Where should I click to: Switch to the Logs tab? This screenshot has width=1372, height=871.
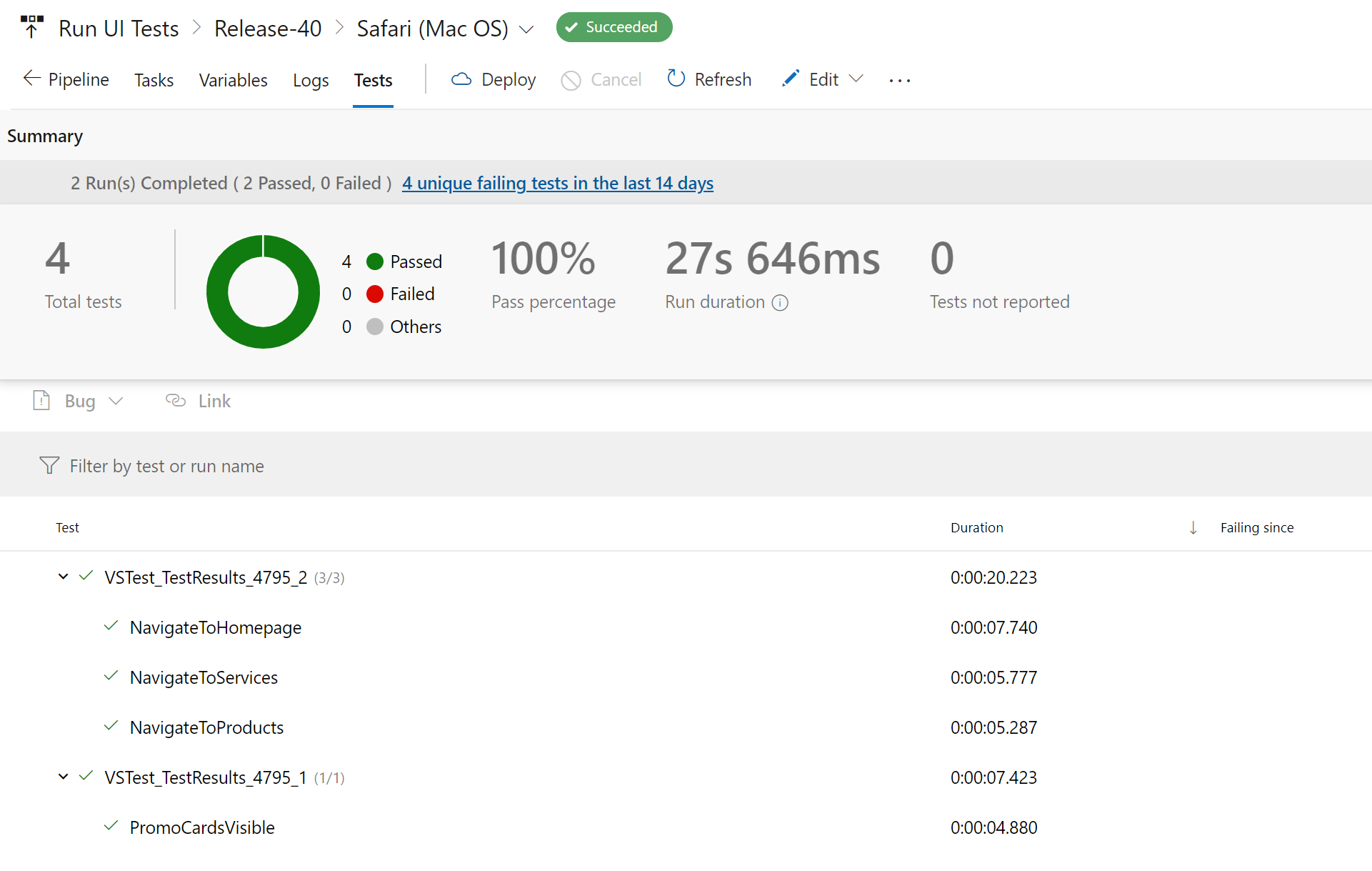tap(311, 80)
